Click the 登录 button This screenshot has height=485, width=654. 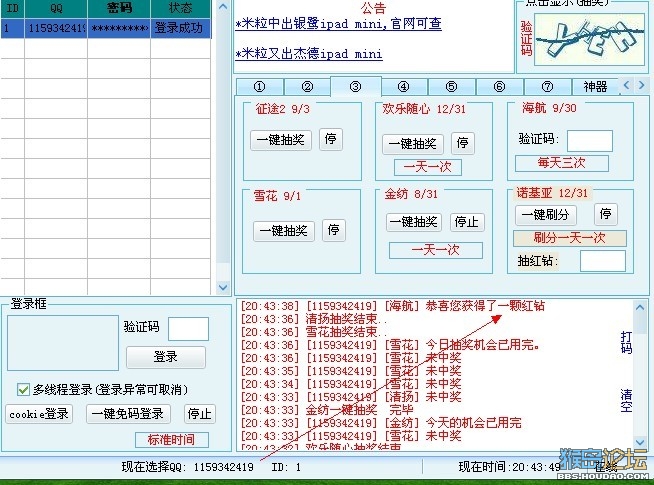(166, 357)
